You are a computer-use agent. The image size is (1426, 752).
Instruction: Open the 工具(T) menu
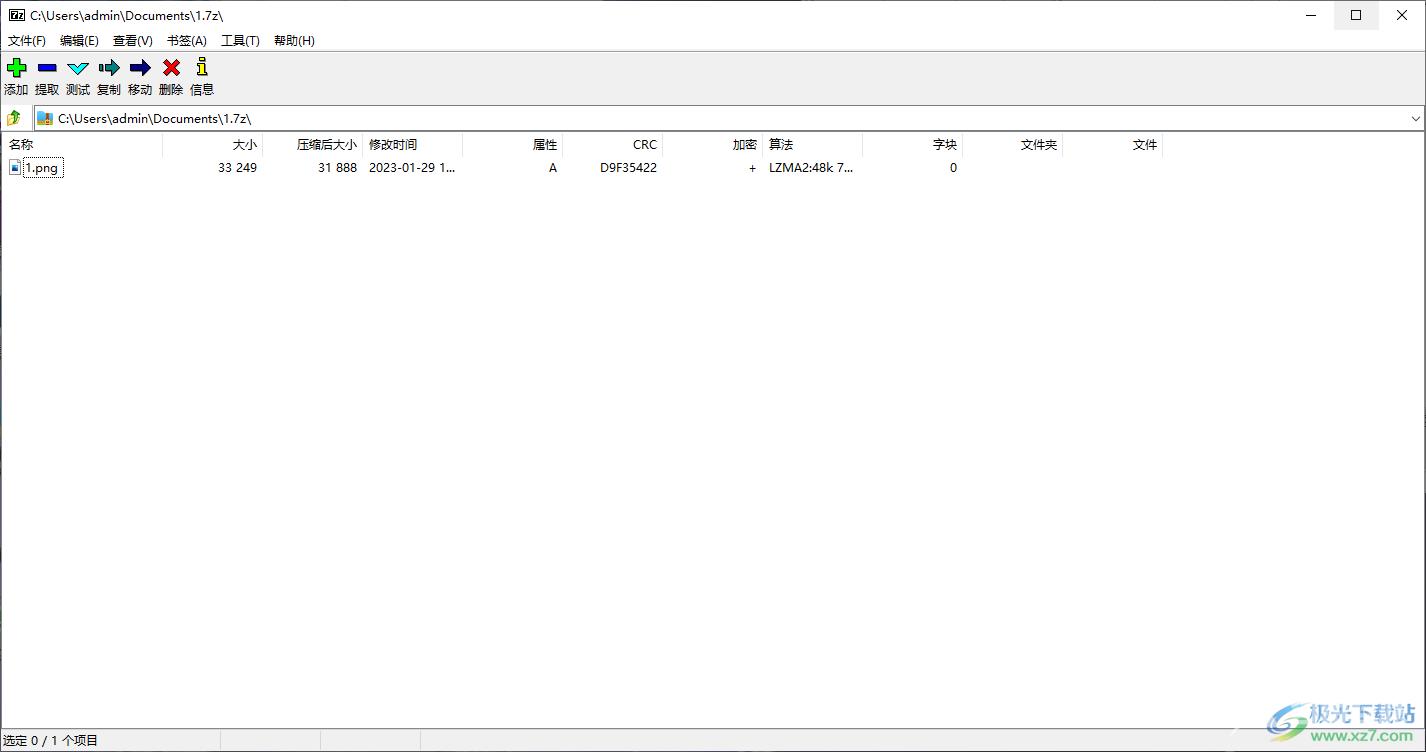pyautogui.click(x=240, y=41)
